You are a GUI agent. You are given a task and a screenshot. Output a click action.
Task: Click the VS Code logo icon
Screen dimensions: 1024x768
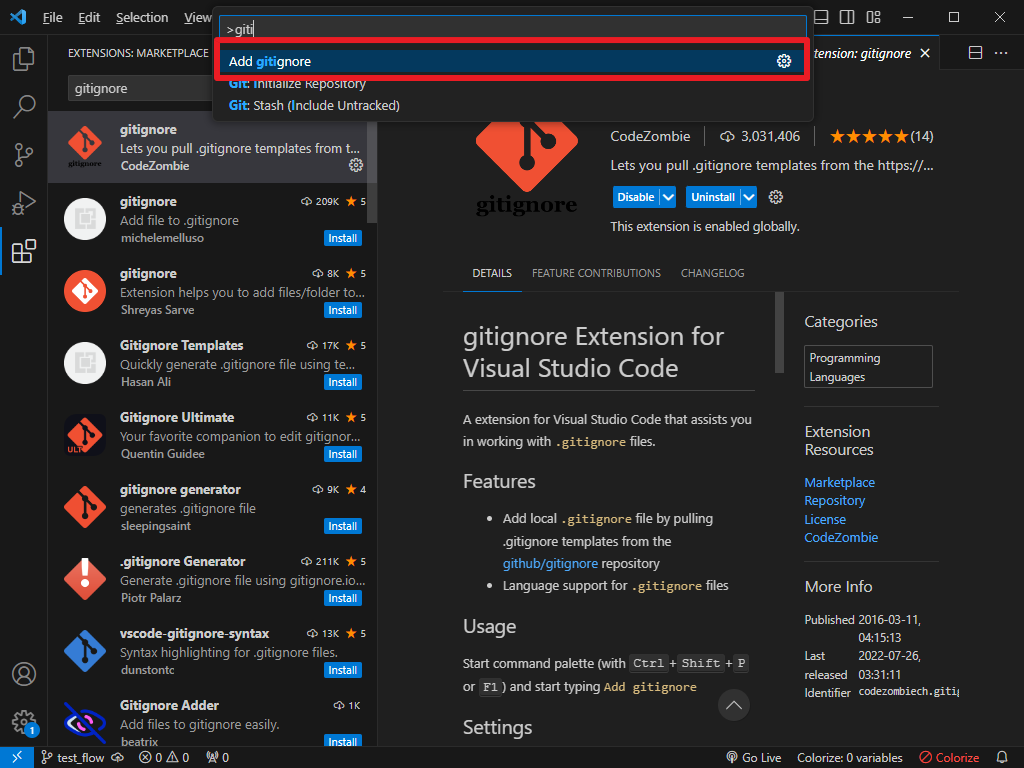point(18,17)
